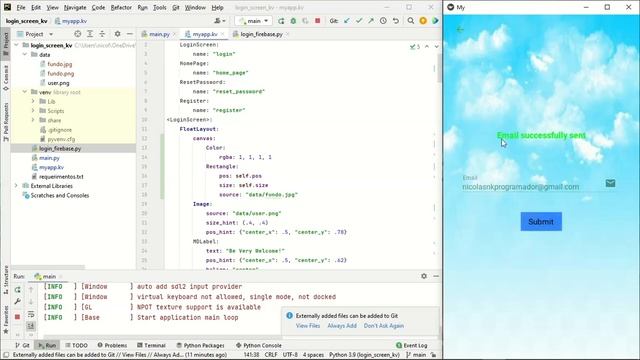Stop the running app via the toolbar red square
Viewport: 640px width, 360px height.
pyautogui.click(x=318, y=21)
